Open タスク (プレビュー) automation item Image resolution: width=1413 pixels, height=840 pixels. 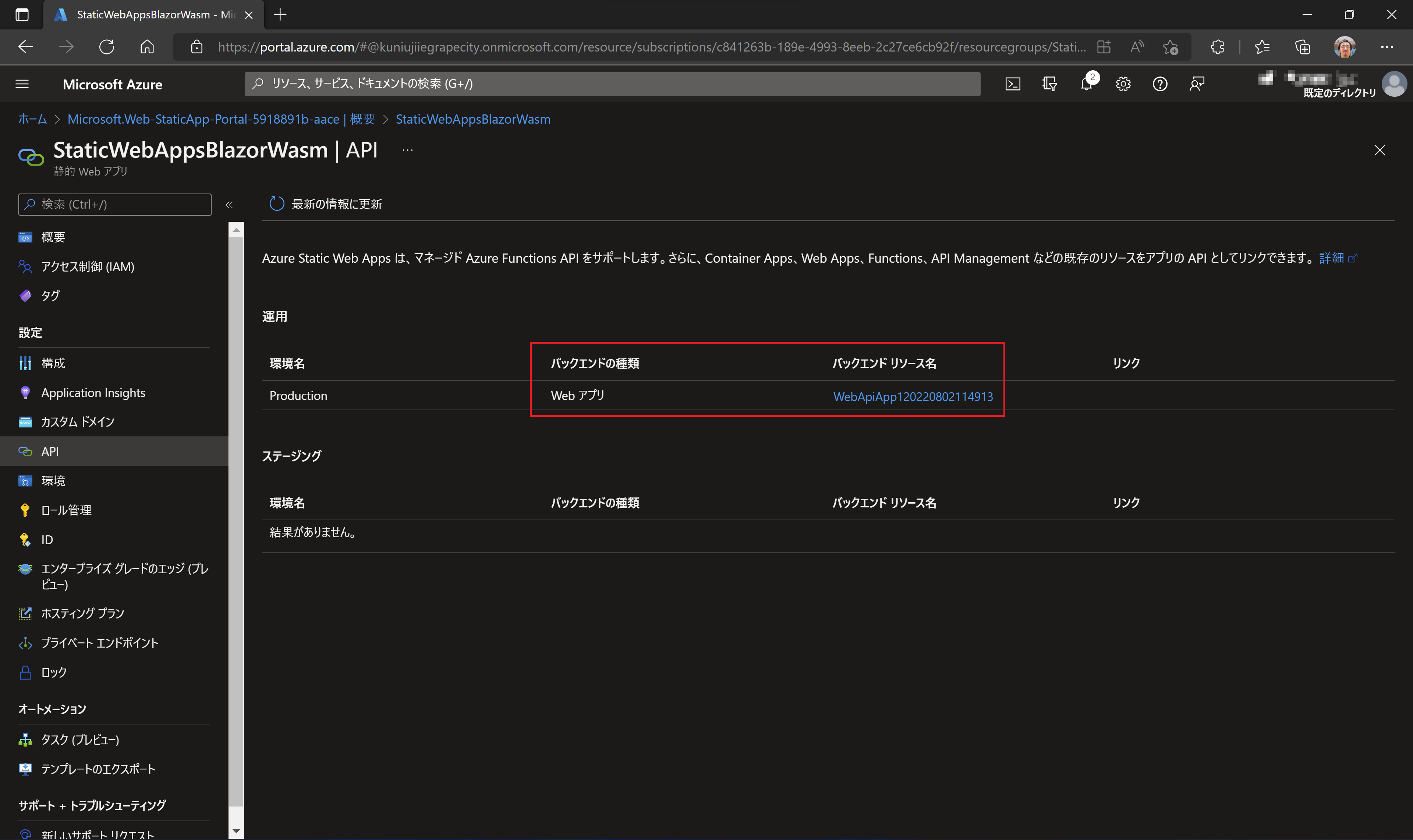pyautogui.click(x=80, y=739)
